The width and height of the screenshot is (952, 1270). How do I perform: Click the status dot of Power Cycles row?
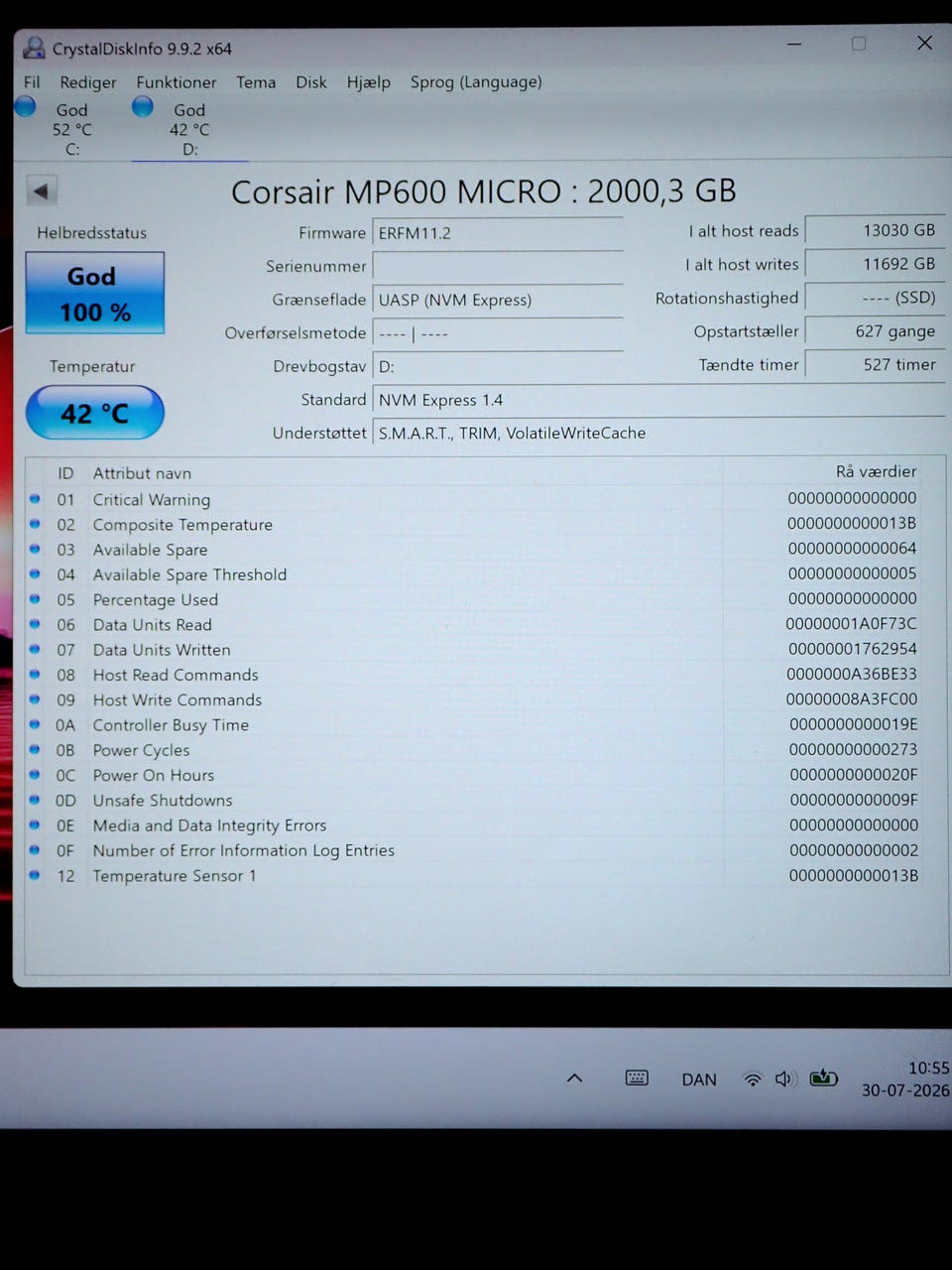tap(35, 749)
